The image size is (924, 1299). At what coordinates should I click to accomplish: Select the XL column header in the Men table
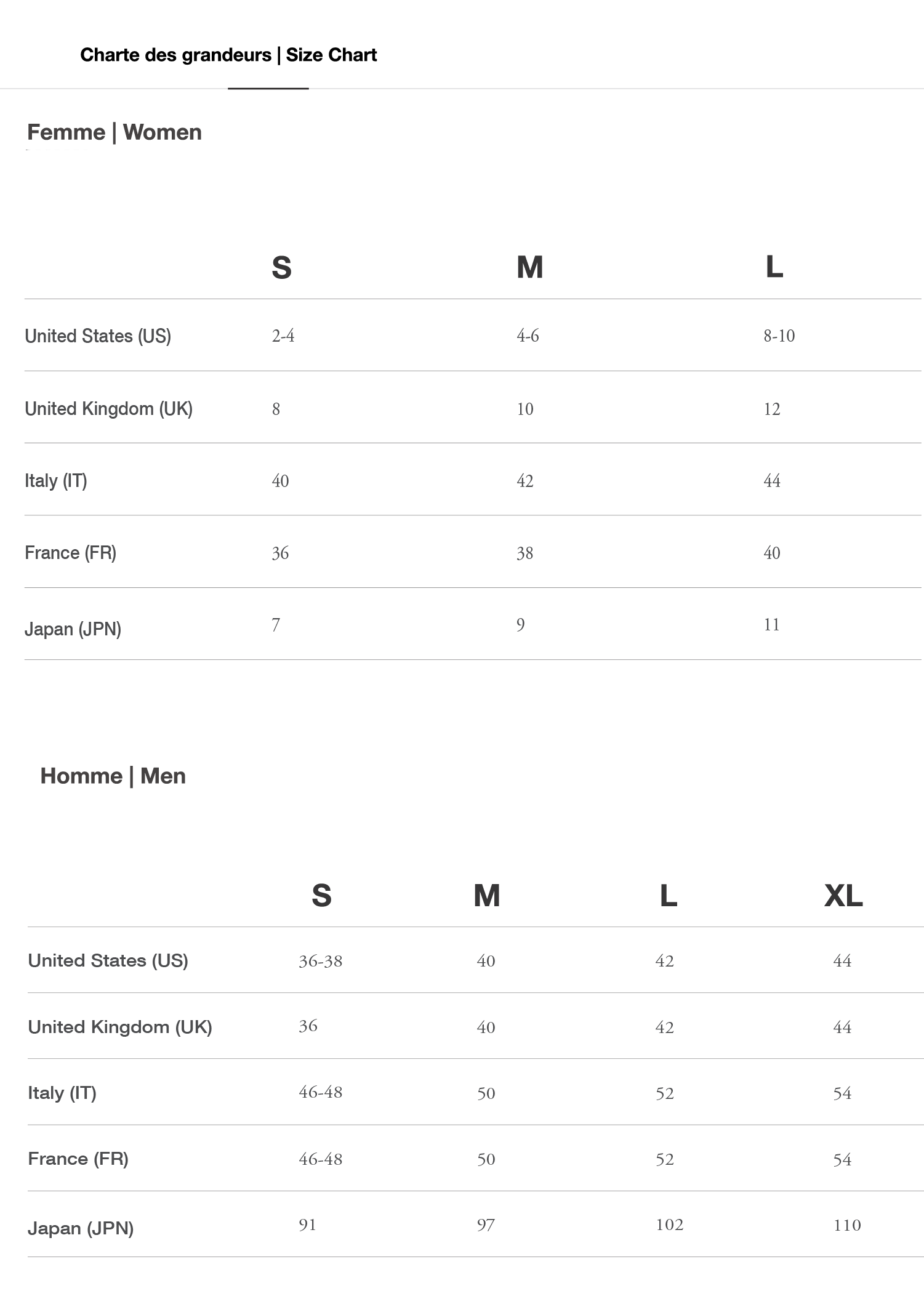pyautogui.click(x=843, y=896)
